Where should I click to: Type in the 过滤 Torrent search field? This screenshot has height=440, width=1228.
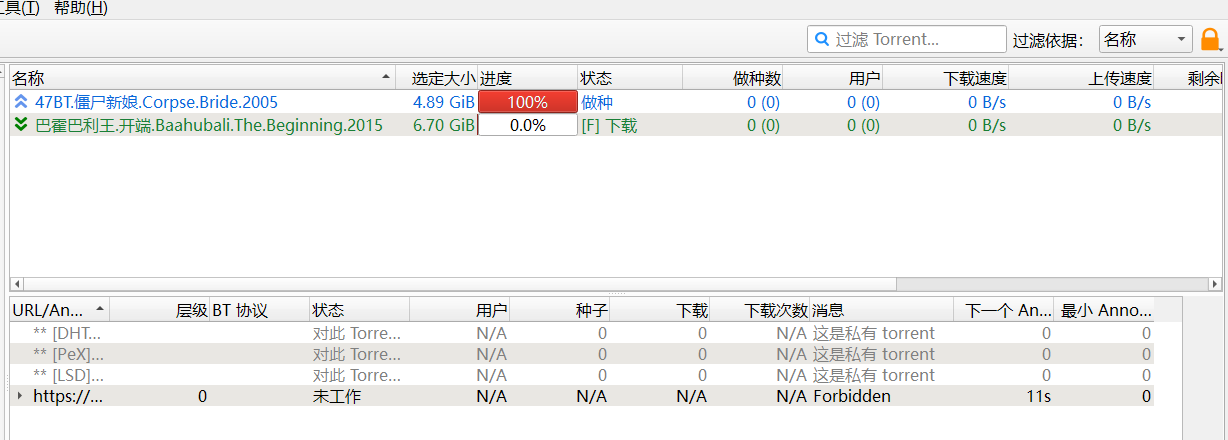click(x=915, y=40)
